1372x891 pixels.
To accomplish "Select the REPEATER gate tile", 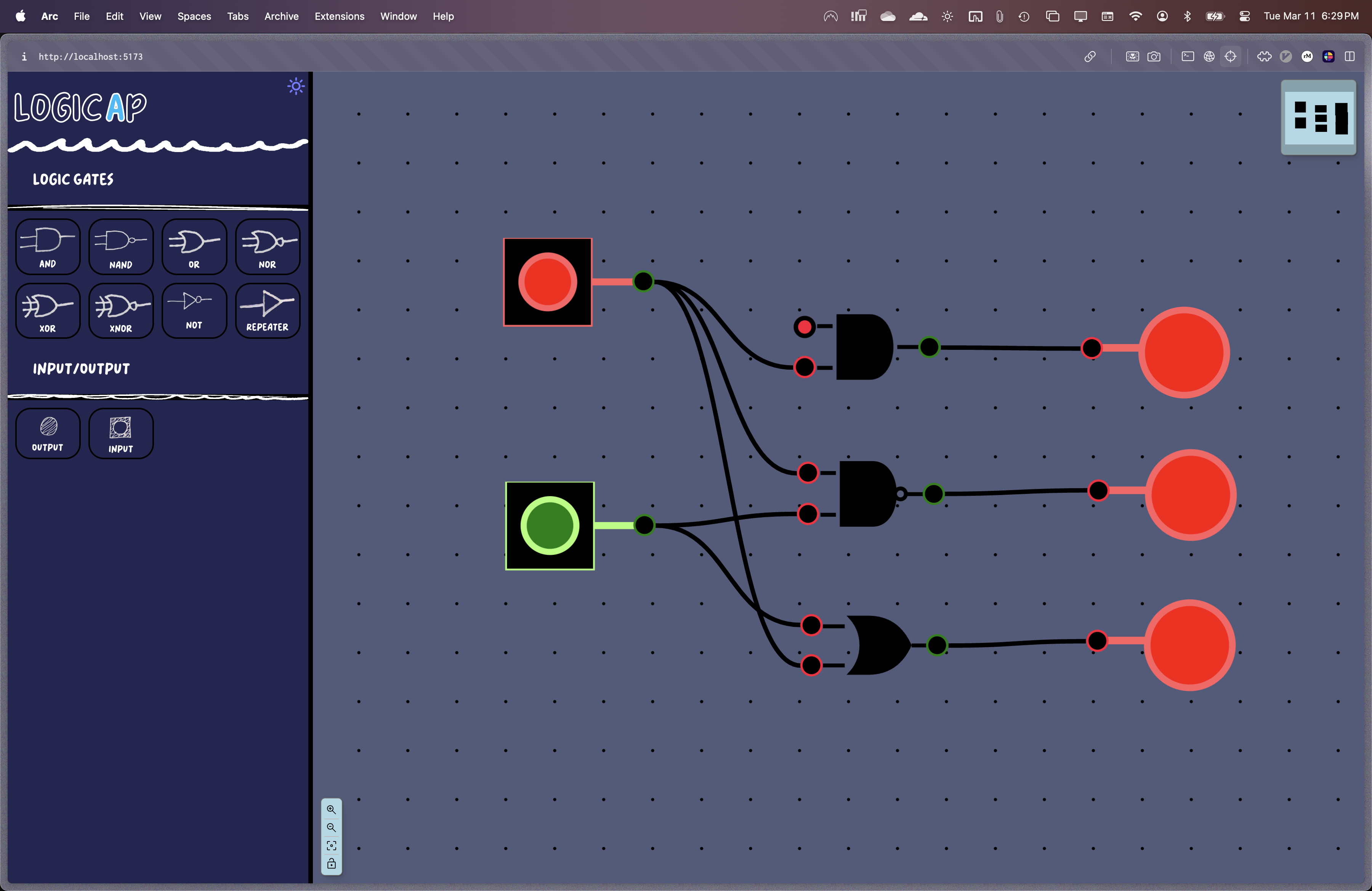I will [268, 311].
